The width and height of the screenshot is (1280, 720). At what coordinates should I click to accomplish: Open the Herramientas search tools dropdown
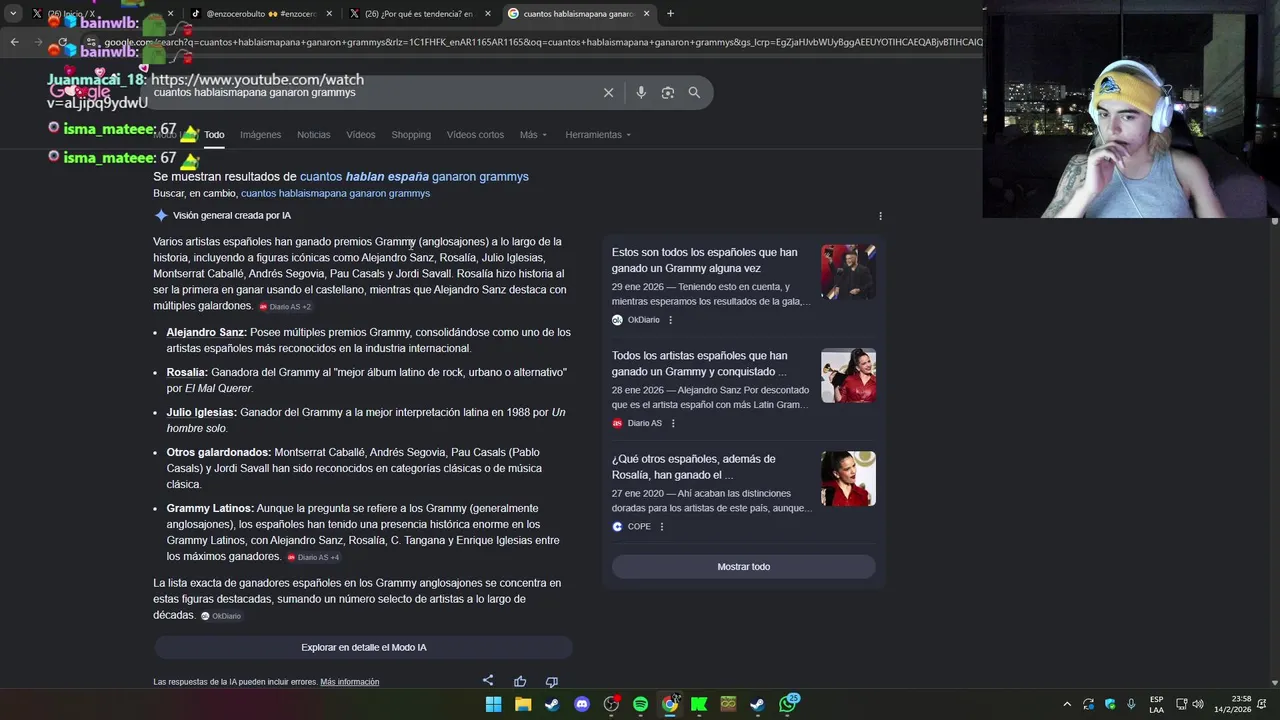tap(598, 135)
